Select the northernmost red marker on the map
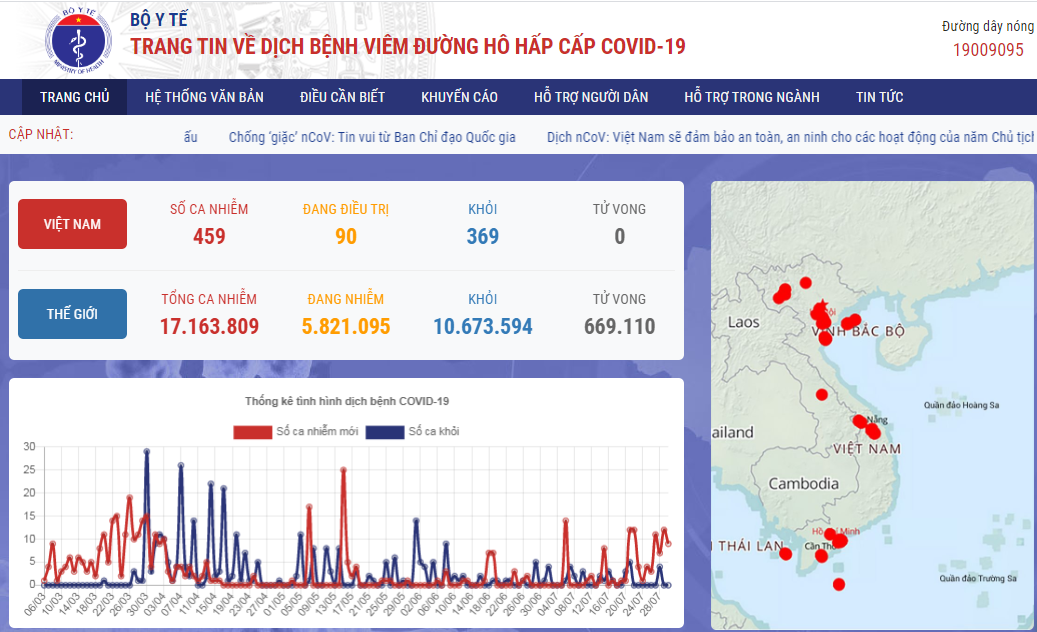The width and height of the screenshot is (1037, 632). [805, 283]
